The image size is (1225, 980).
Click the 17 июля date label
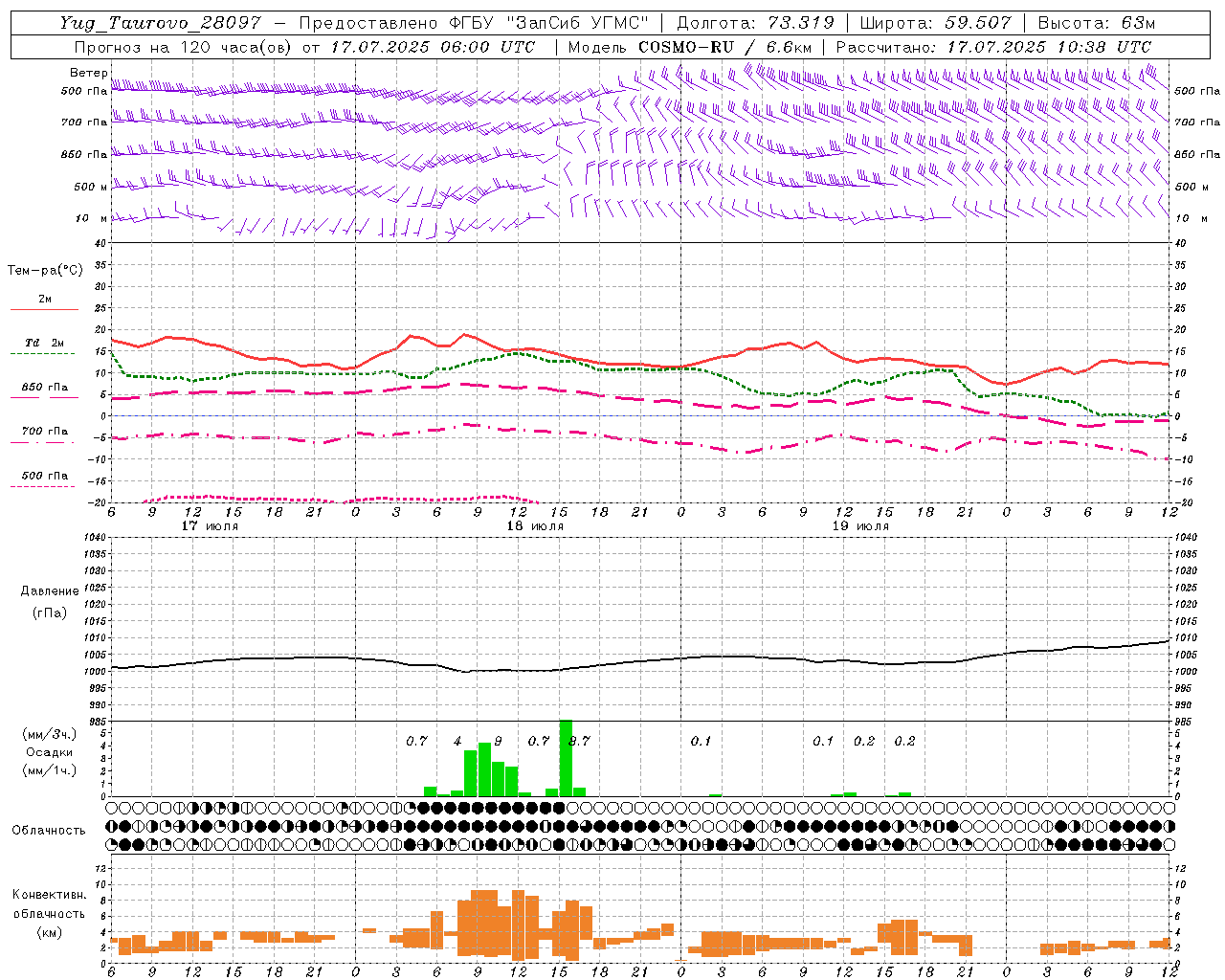(x=210, y=526)
